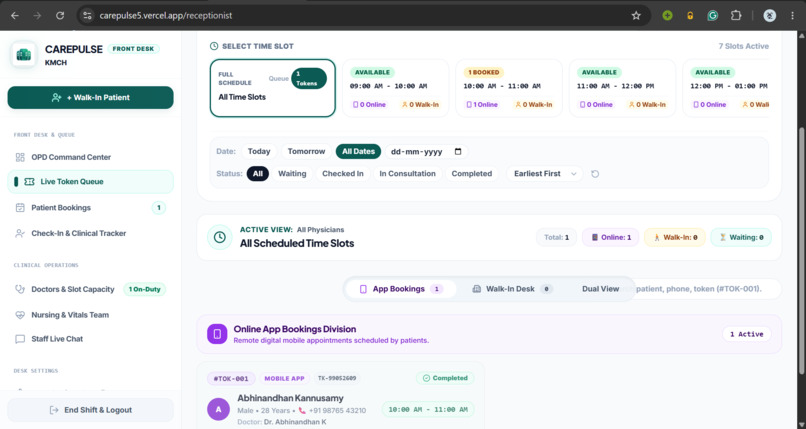
Task: Click Nursing & Vitals heart icon
Action: click(x=20, y=315)
